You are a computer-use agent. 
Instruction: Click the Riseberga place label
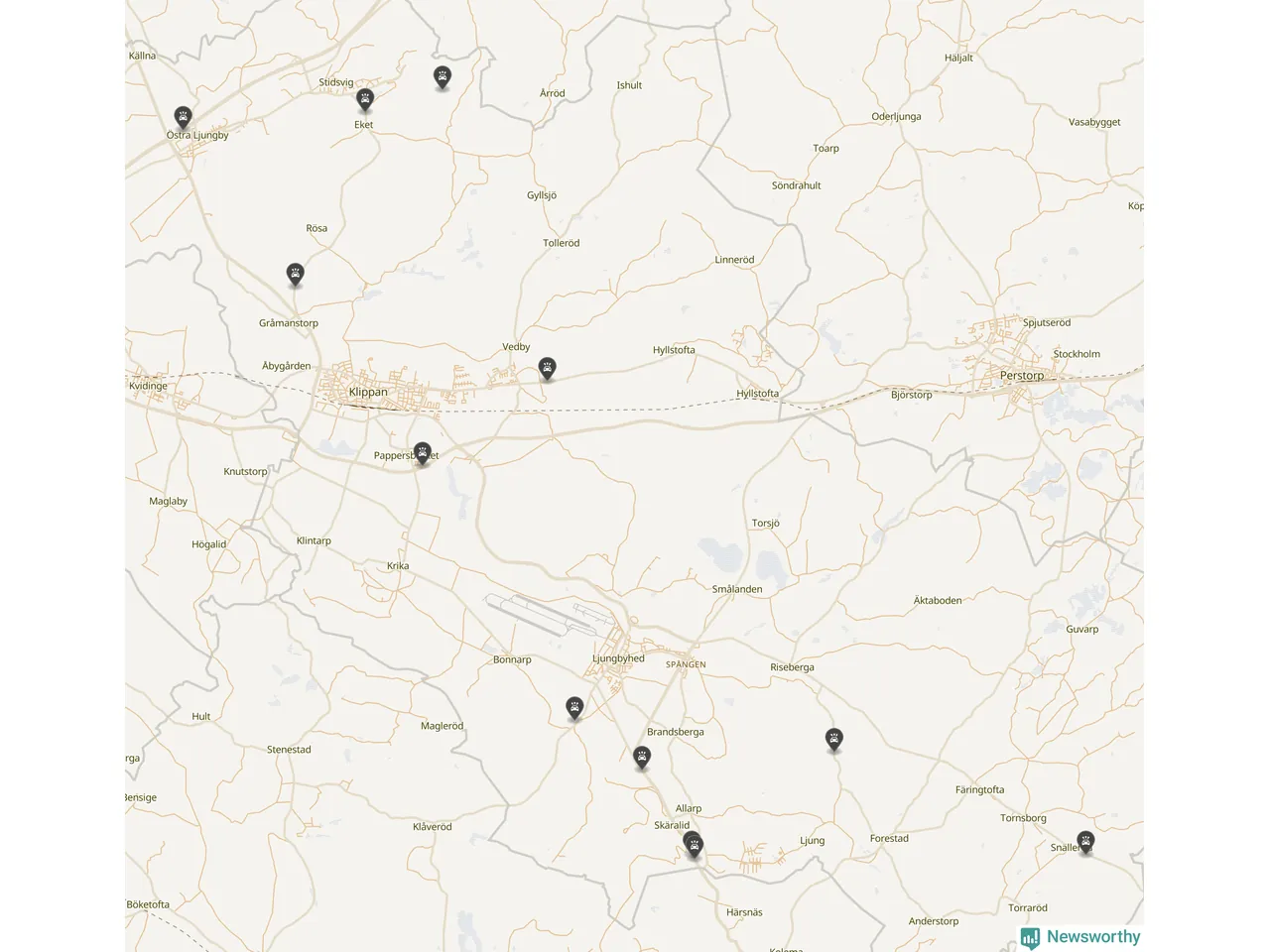click(x=792, y=667)
